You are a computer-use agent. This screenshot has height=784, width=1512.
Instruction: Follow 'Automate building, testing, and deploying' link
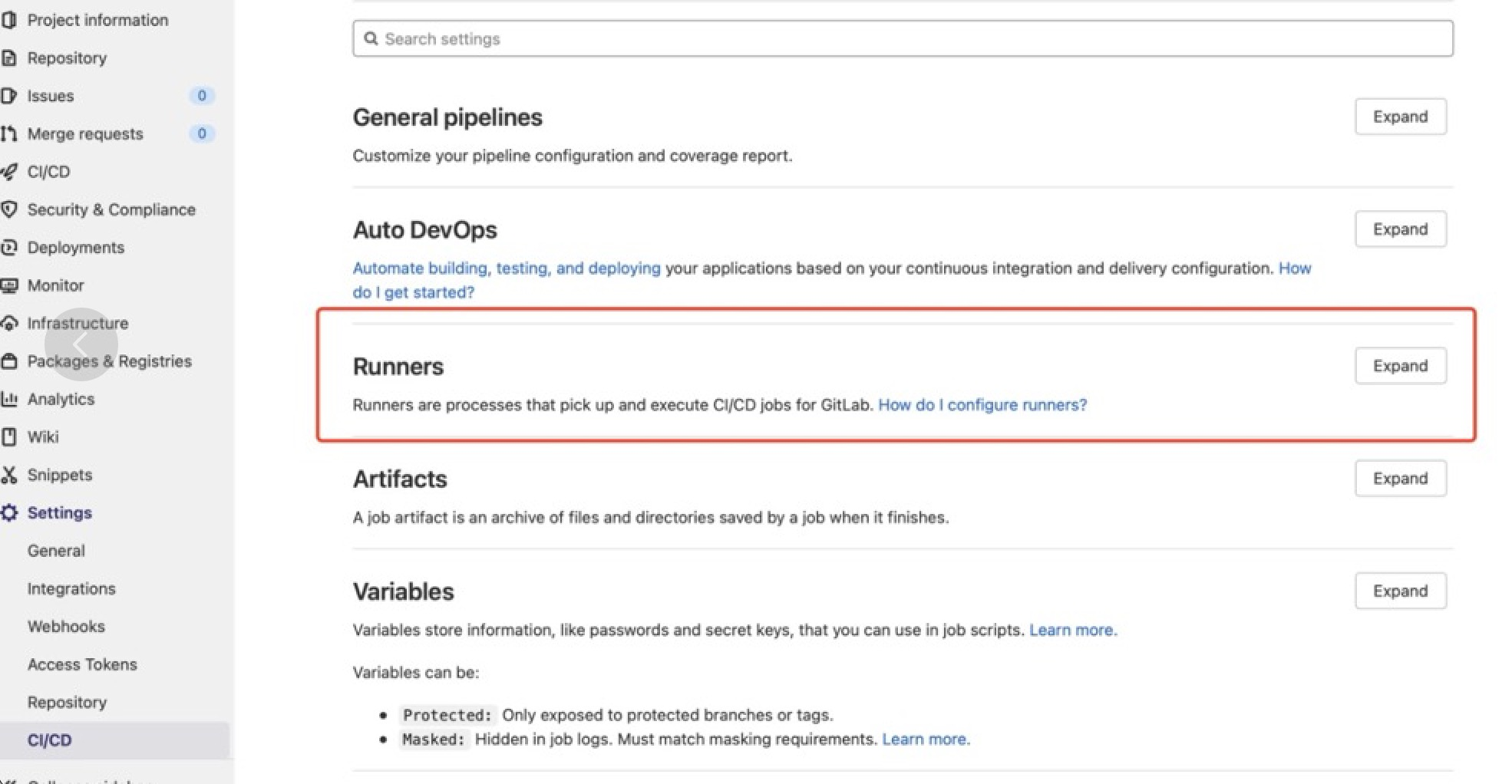tap(507, 268)
